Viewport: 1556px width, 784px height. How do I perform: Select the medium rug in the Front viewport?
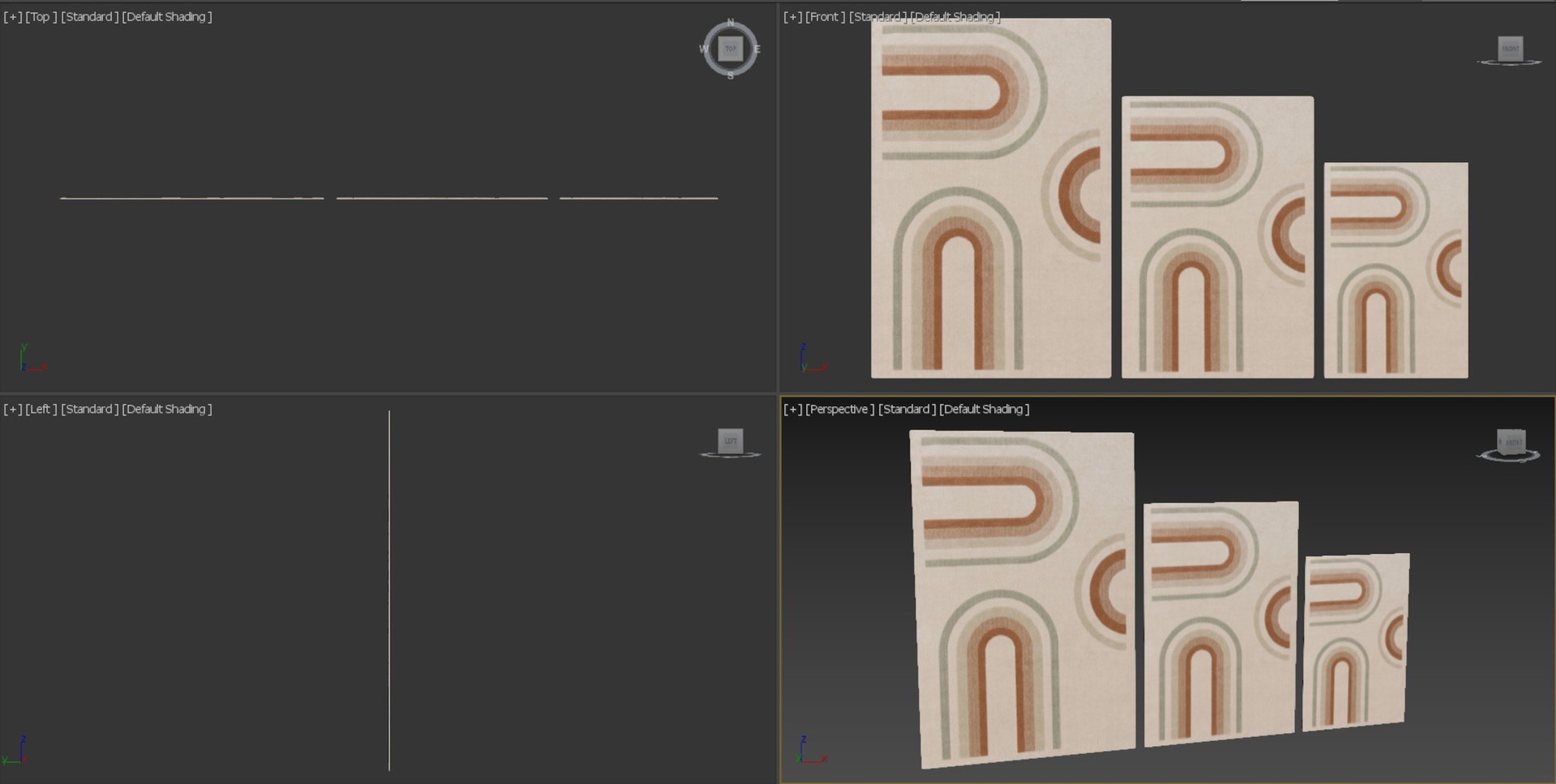[1217, 237]
